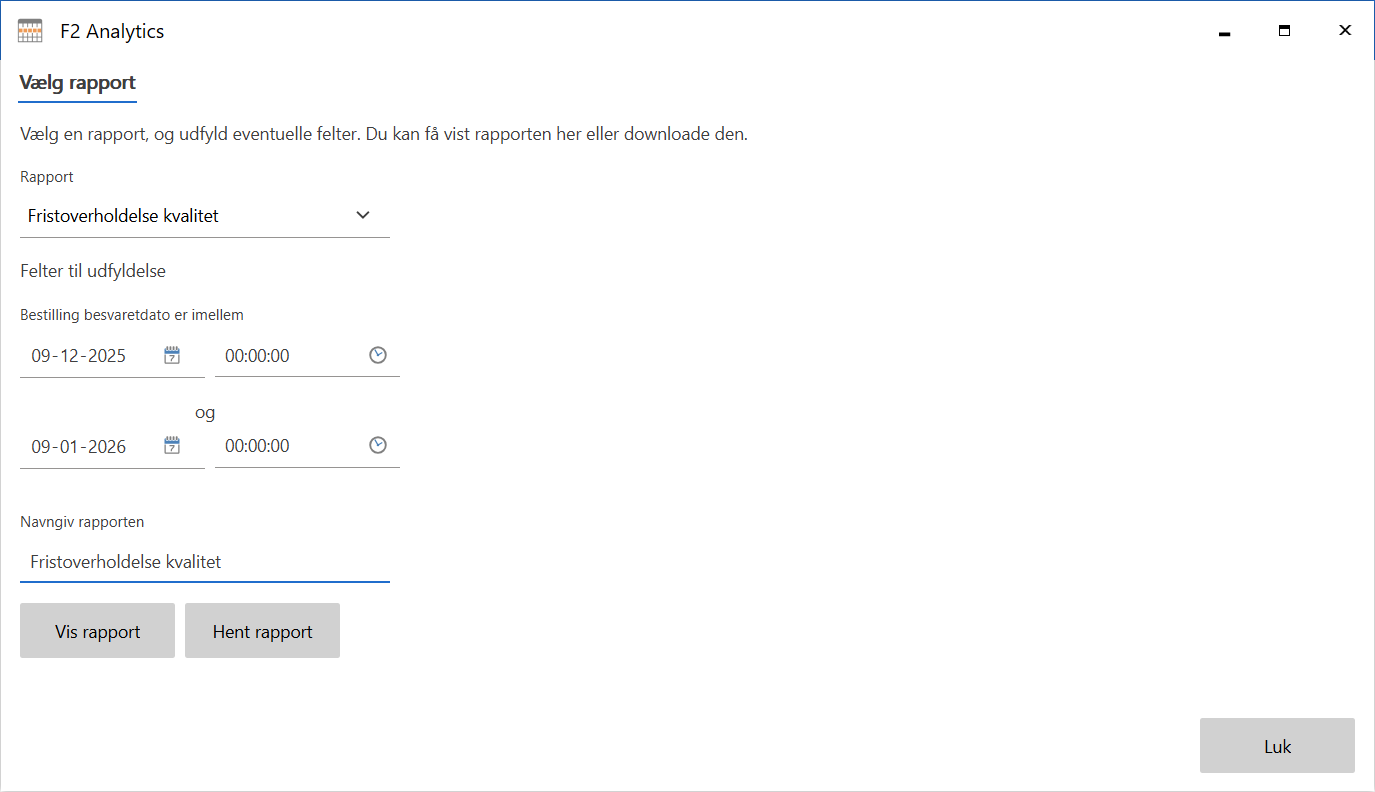
Task: Select the Vælg rapport tab
Action: [78, 83]
